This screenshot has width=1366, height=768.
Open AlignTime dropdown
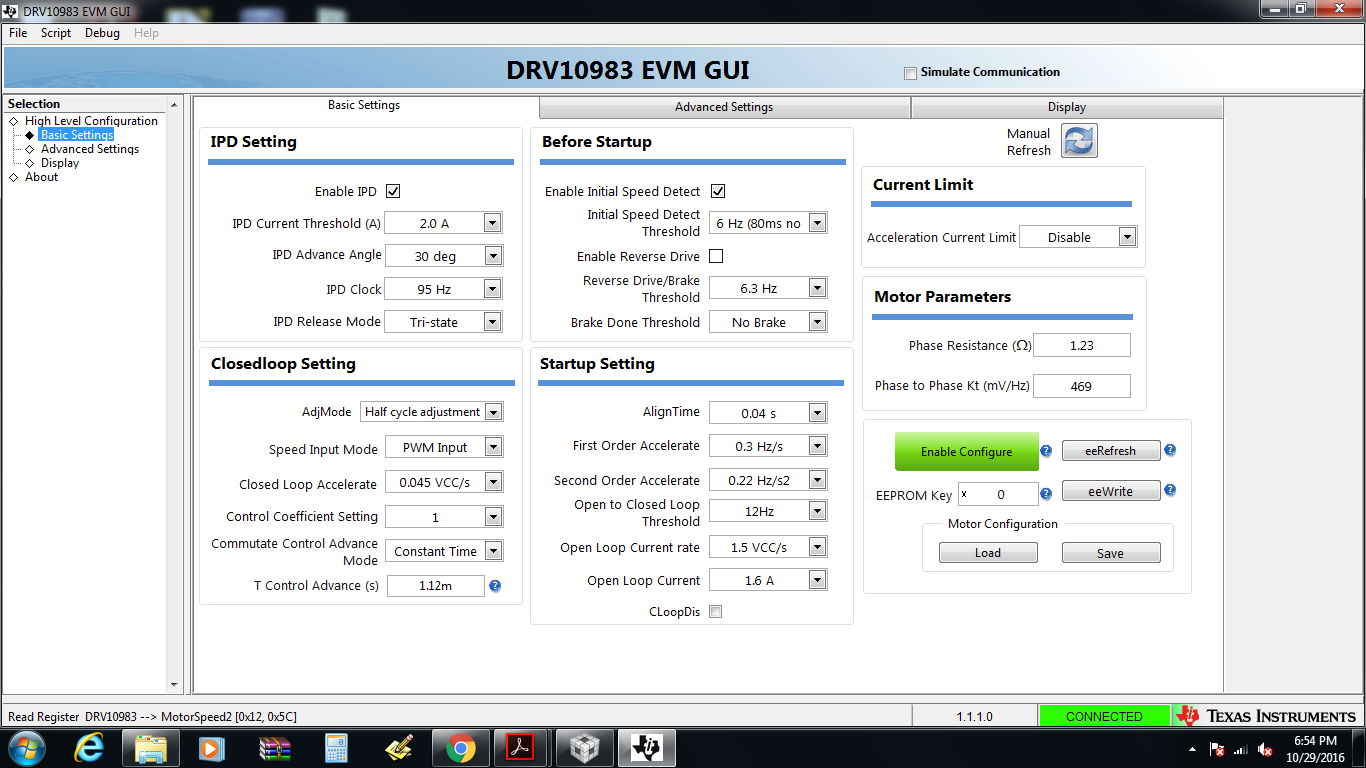(817, 412)
